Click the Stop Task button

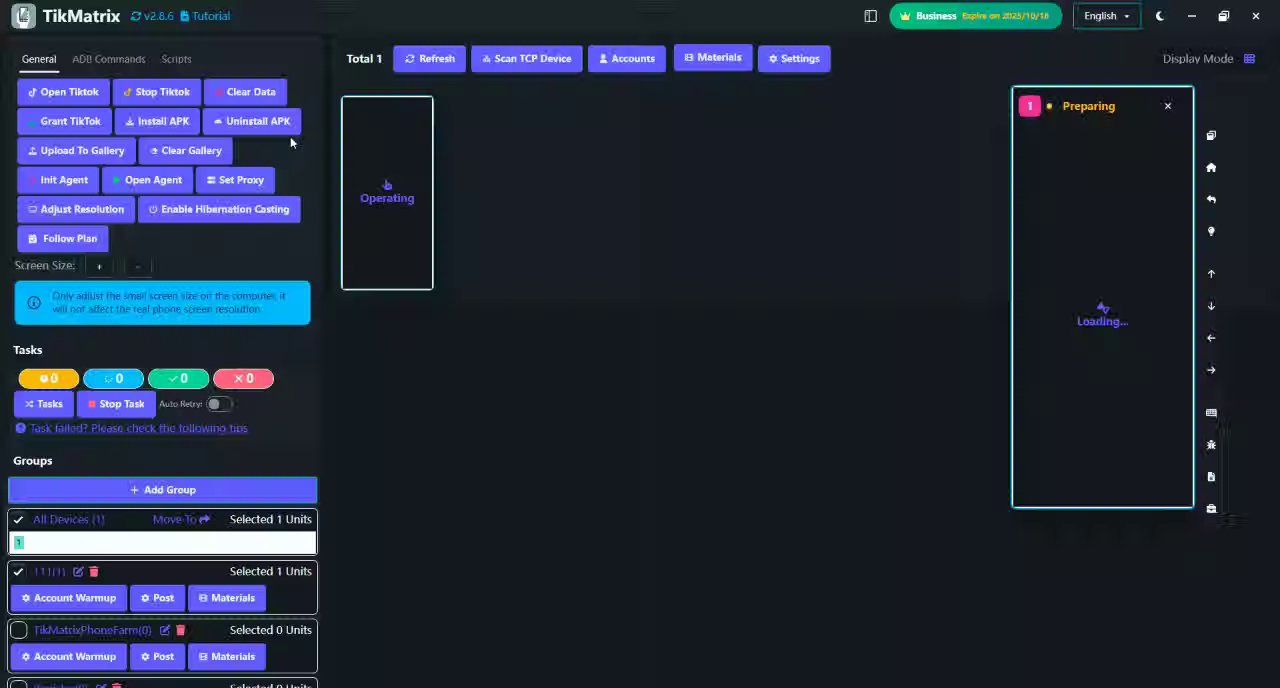[116, 404]
